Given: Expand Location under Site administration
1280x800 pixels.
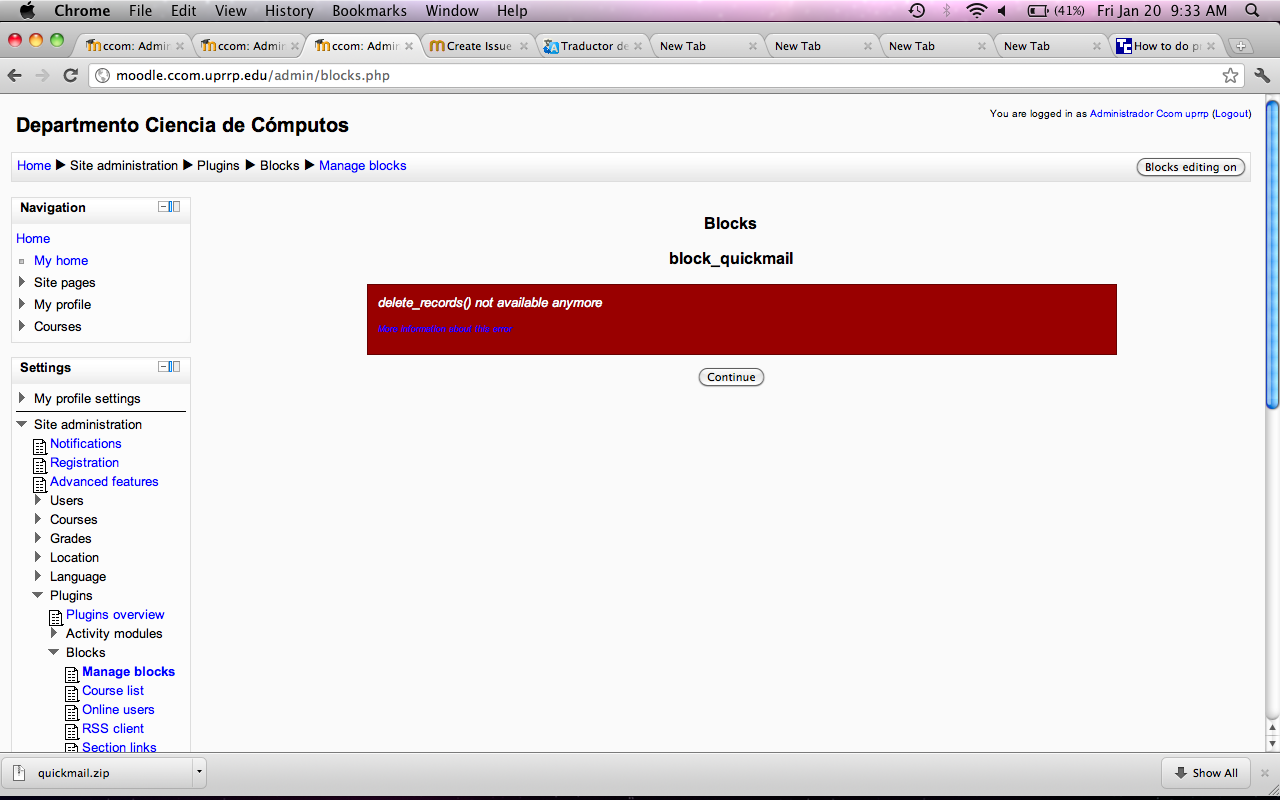Looking at the screenshot, I should [39, 557].
